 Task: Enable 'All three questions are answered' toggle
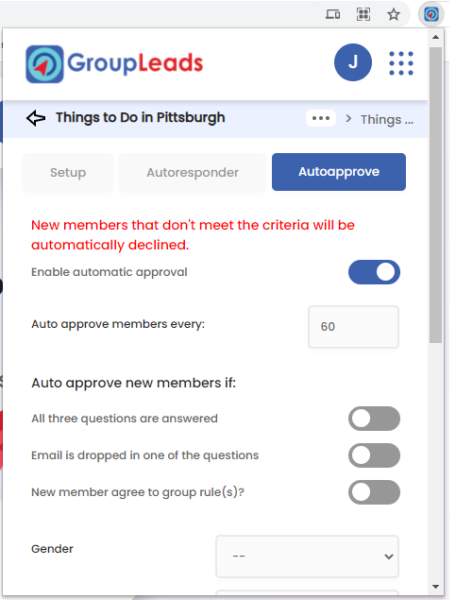pyautogui.click(x=374, y=418)
